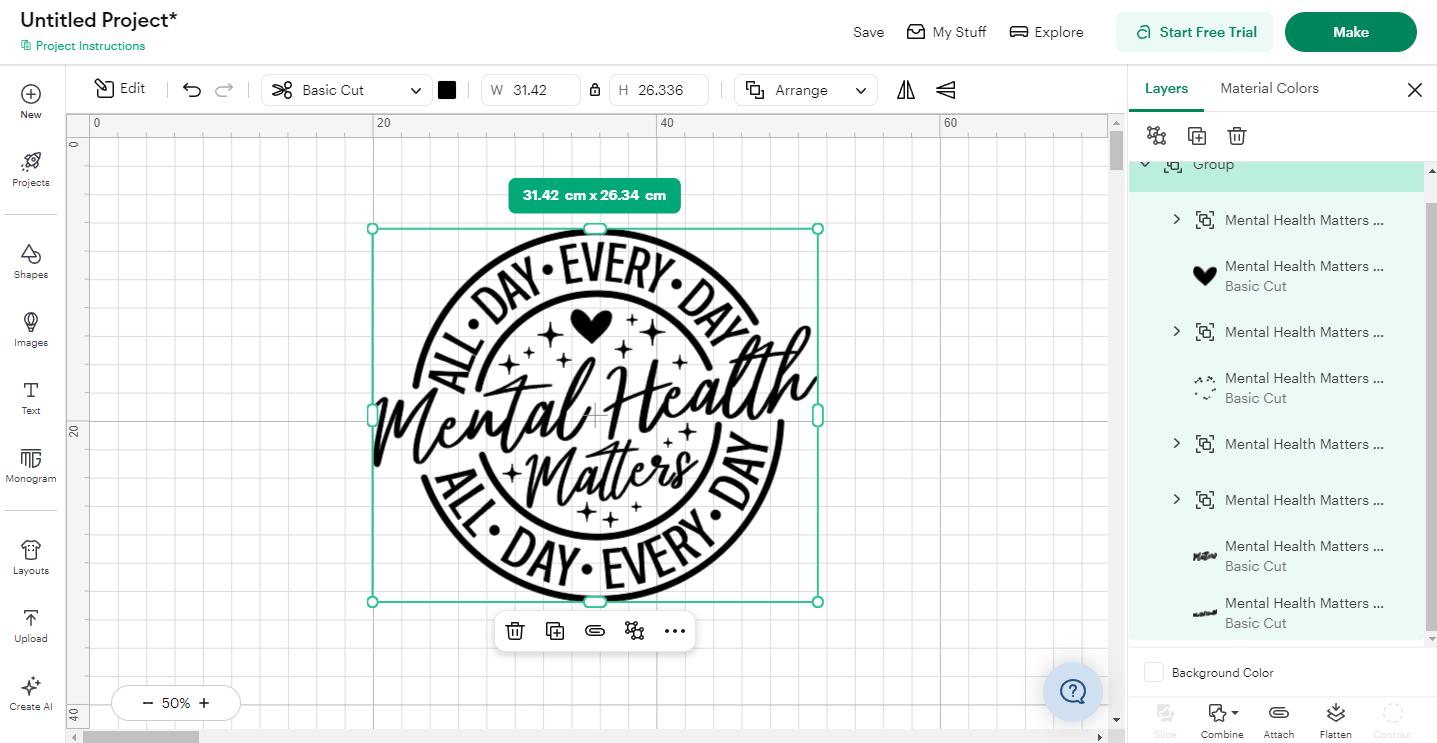This screenshot has width=1437, height=743.
Task: Open the Project Instructions link
Action: click(83, 46)
